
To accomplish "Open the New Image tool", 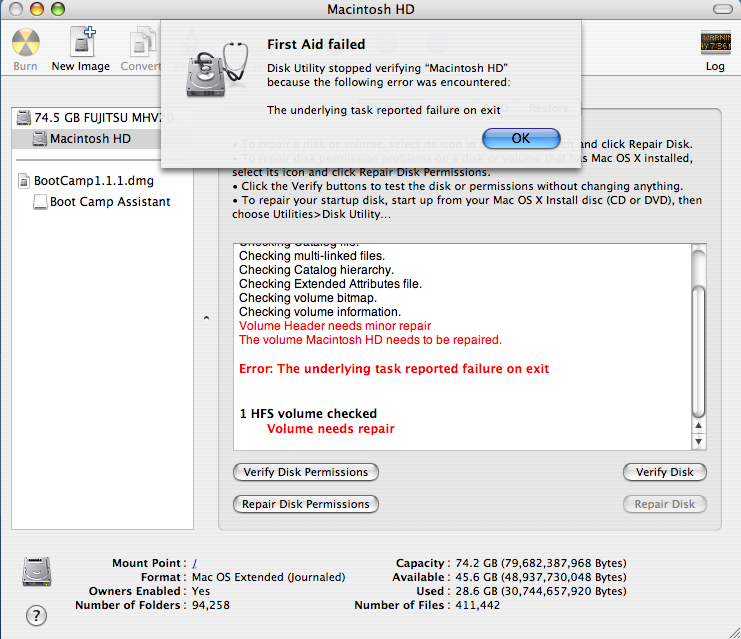I will click(x=81, y=49).
